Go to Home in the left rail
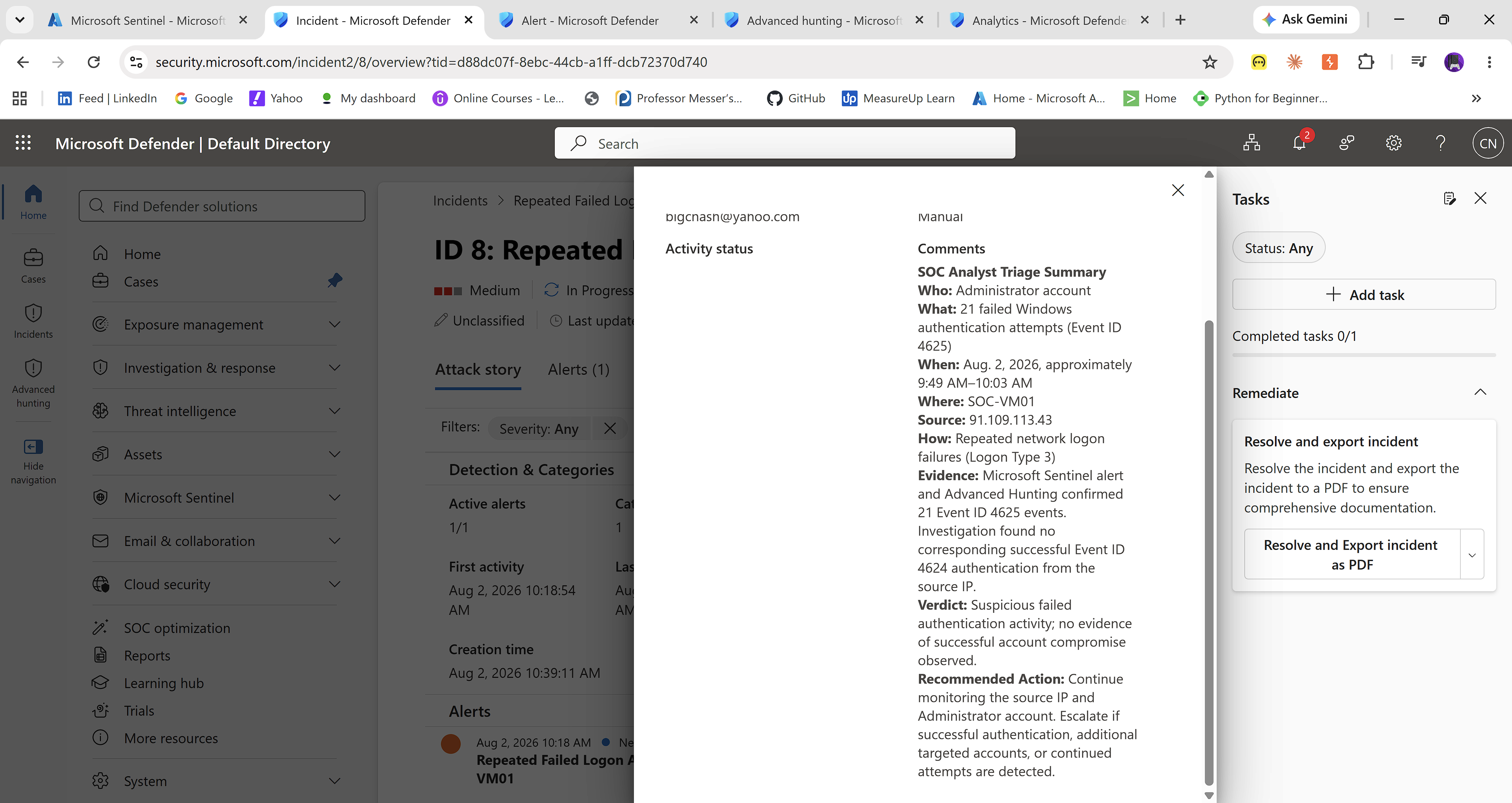This screenshot has height=803, width=1512. point(33,202)
